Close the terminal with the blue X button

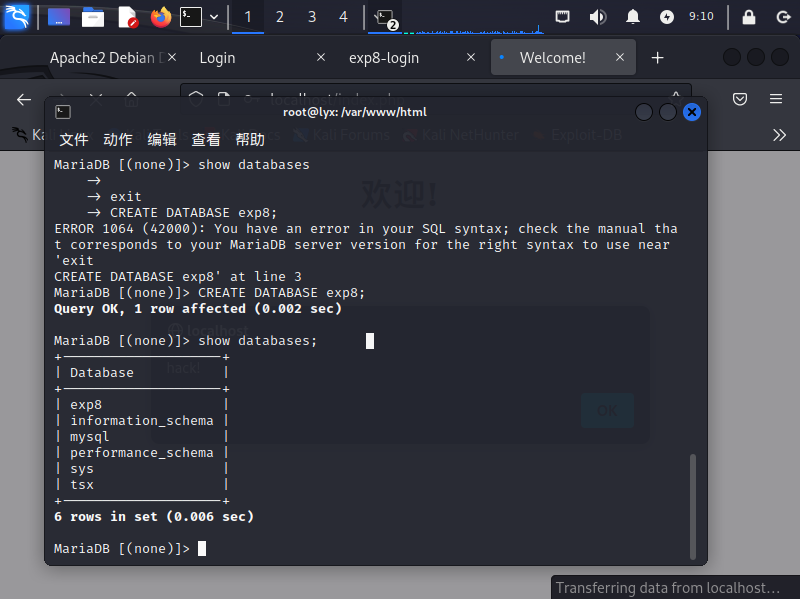[x=692, y=112]
